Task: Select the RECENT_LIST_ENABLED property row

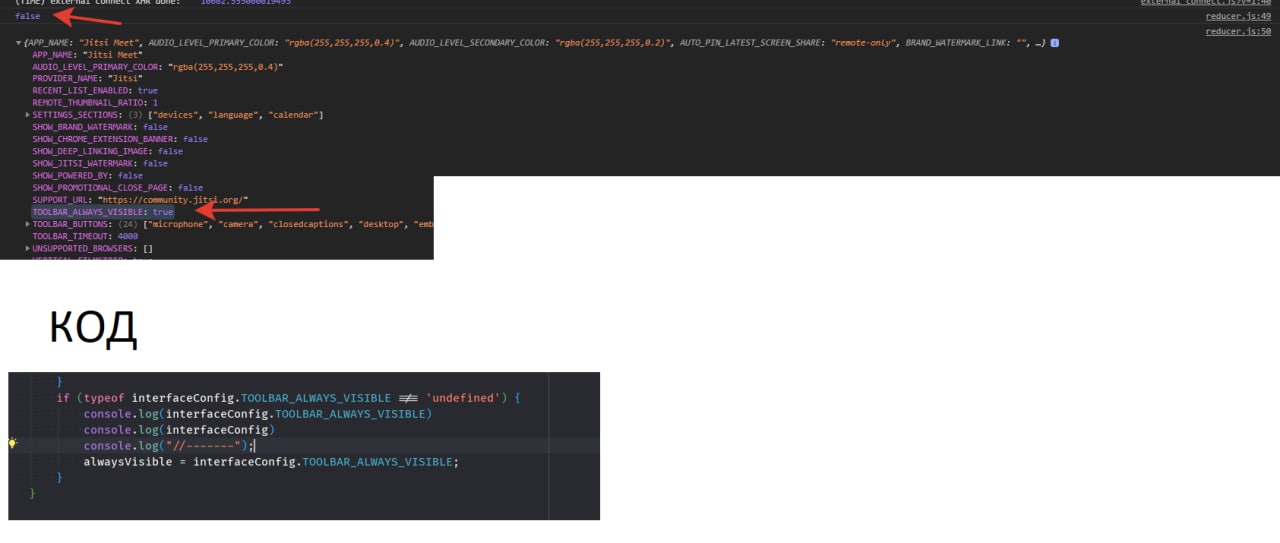Action: [95, 91]
